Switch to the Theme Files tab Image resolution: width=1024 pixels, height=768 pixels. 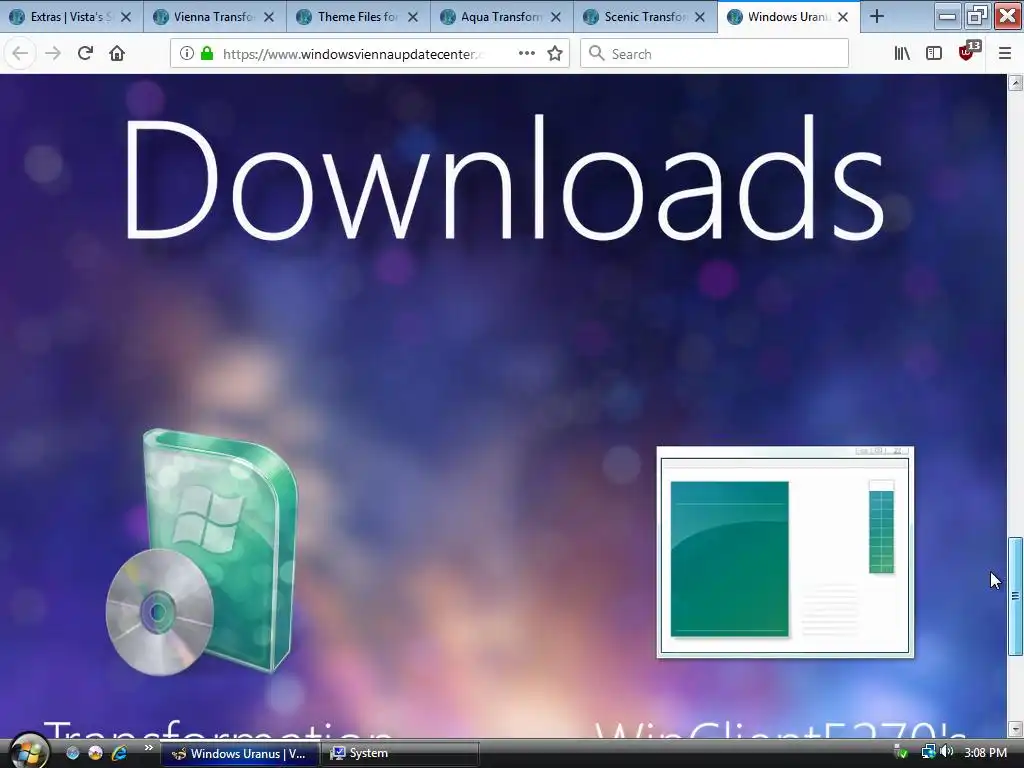pyautogui.click(x=351, y=17)
